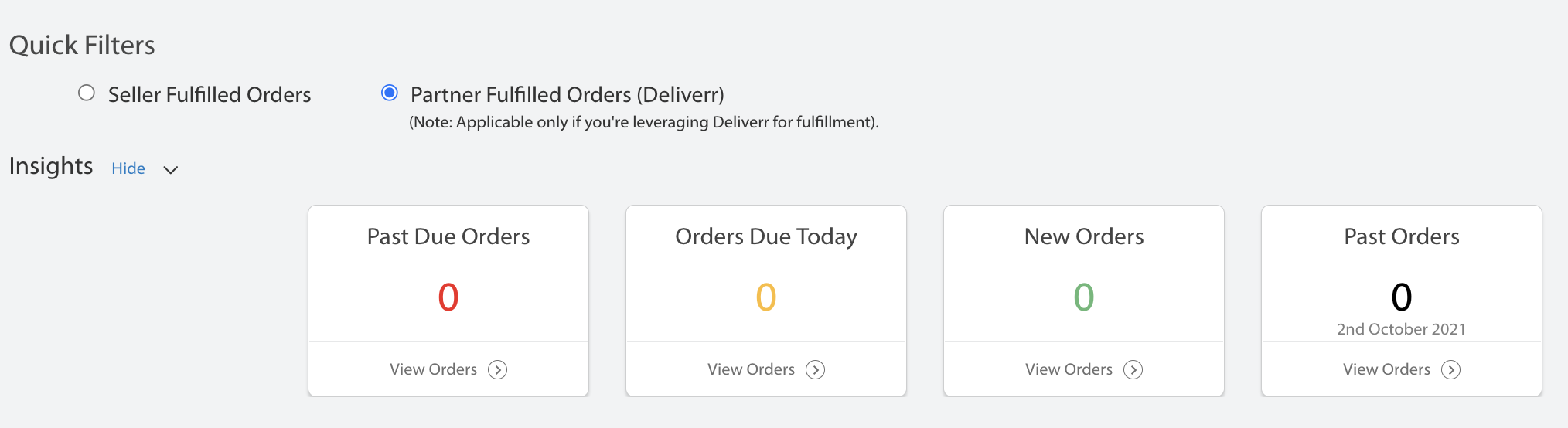Viewport: 1568px width, 428px height.
Task: Click the arrow icon under New Orders
Action: tap(1133, 370)
